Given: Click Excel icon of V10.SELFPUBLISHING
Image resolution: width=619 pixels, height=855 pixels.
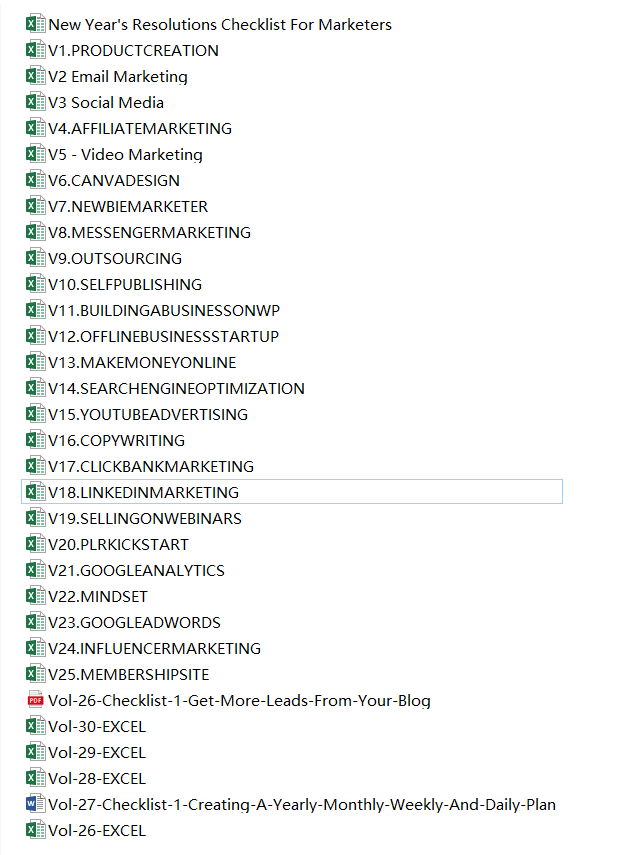Looking at the screenshot, I should pyautogui.click(x=35, y=284).
